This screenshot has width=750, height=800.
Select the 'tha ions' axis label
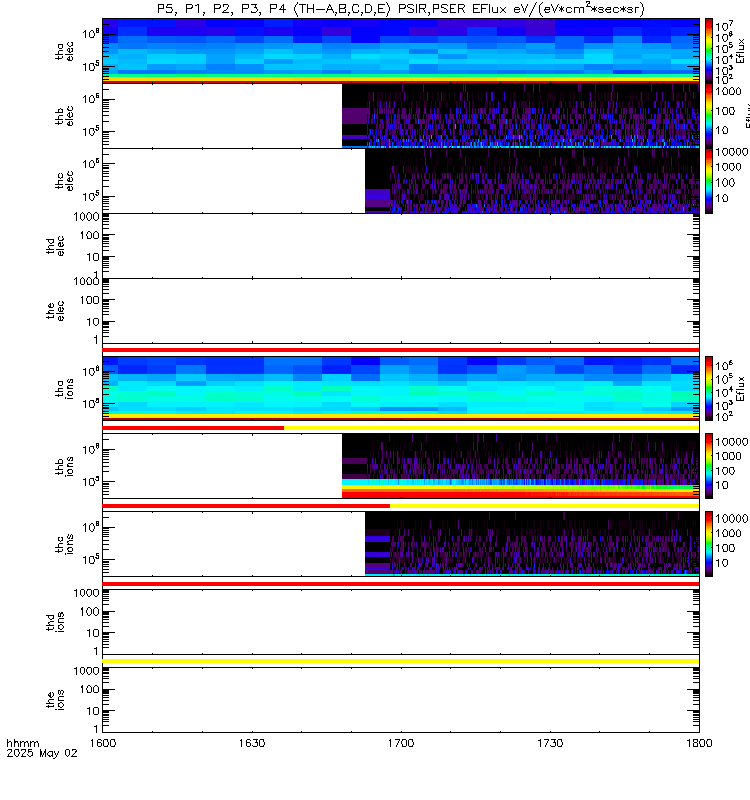pyautogui.click(x=64, y=389)
